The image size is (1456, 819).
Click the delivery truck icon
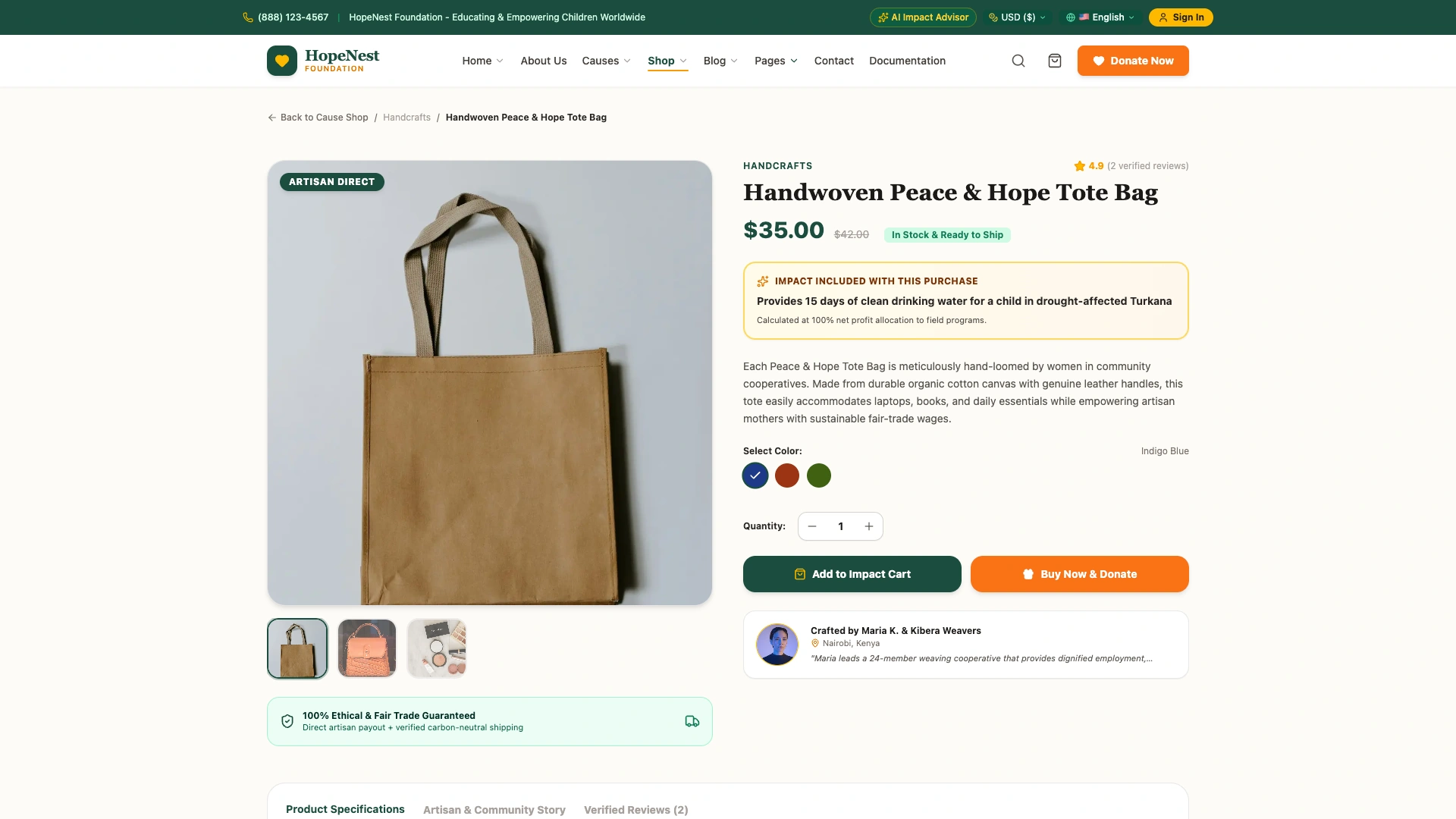(692, 721)
